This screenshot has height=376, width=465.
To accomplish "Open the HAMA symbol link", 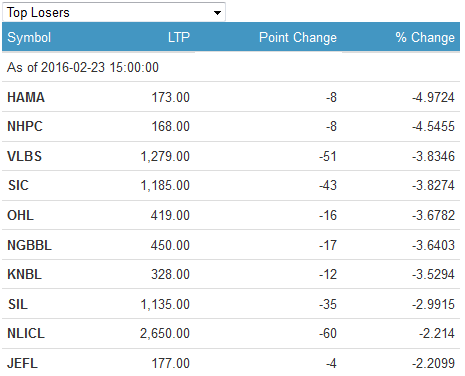I will tap(26, 97).
